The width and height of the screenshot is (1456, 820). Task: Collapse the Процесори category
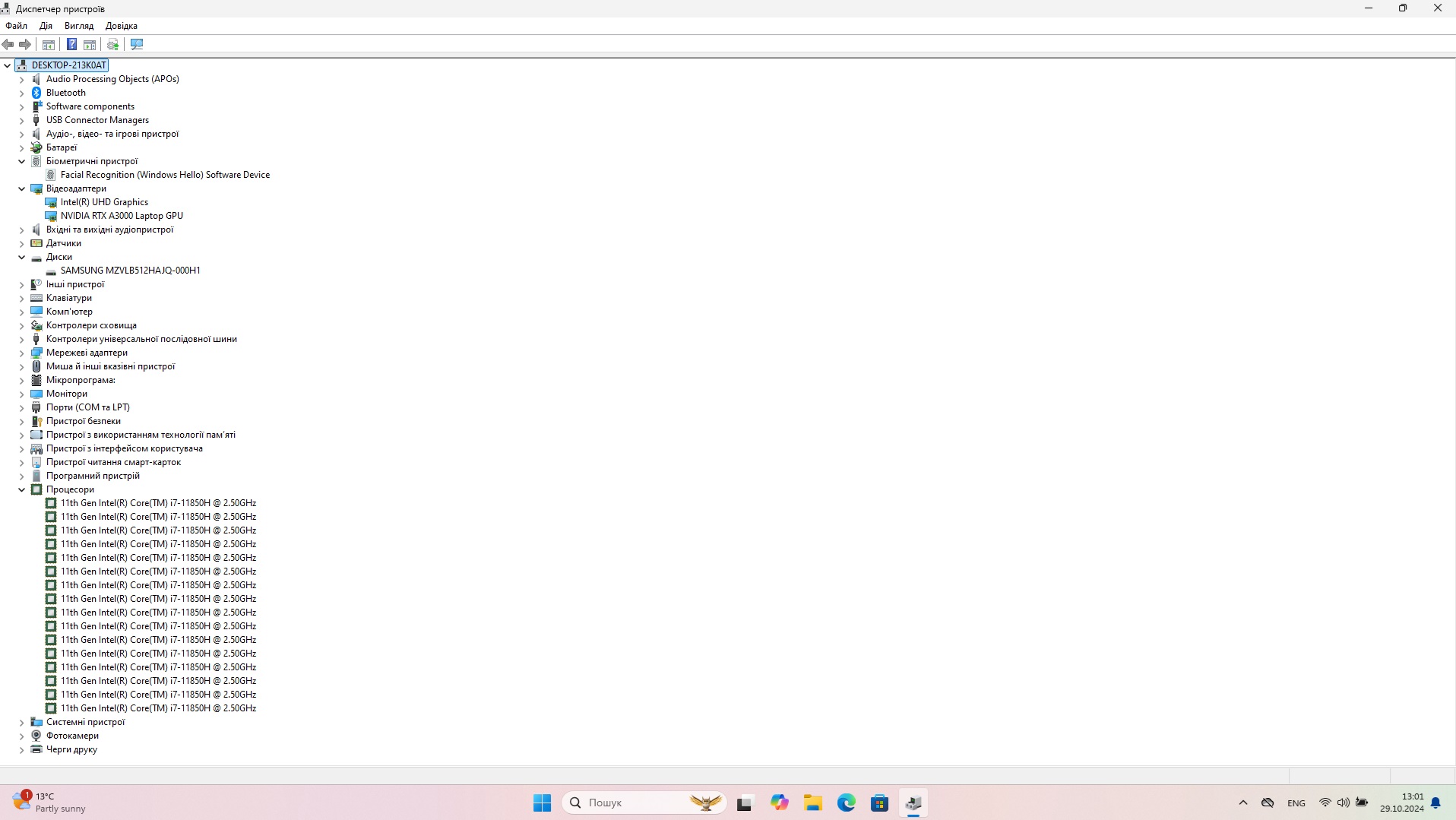point(22,489)
